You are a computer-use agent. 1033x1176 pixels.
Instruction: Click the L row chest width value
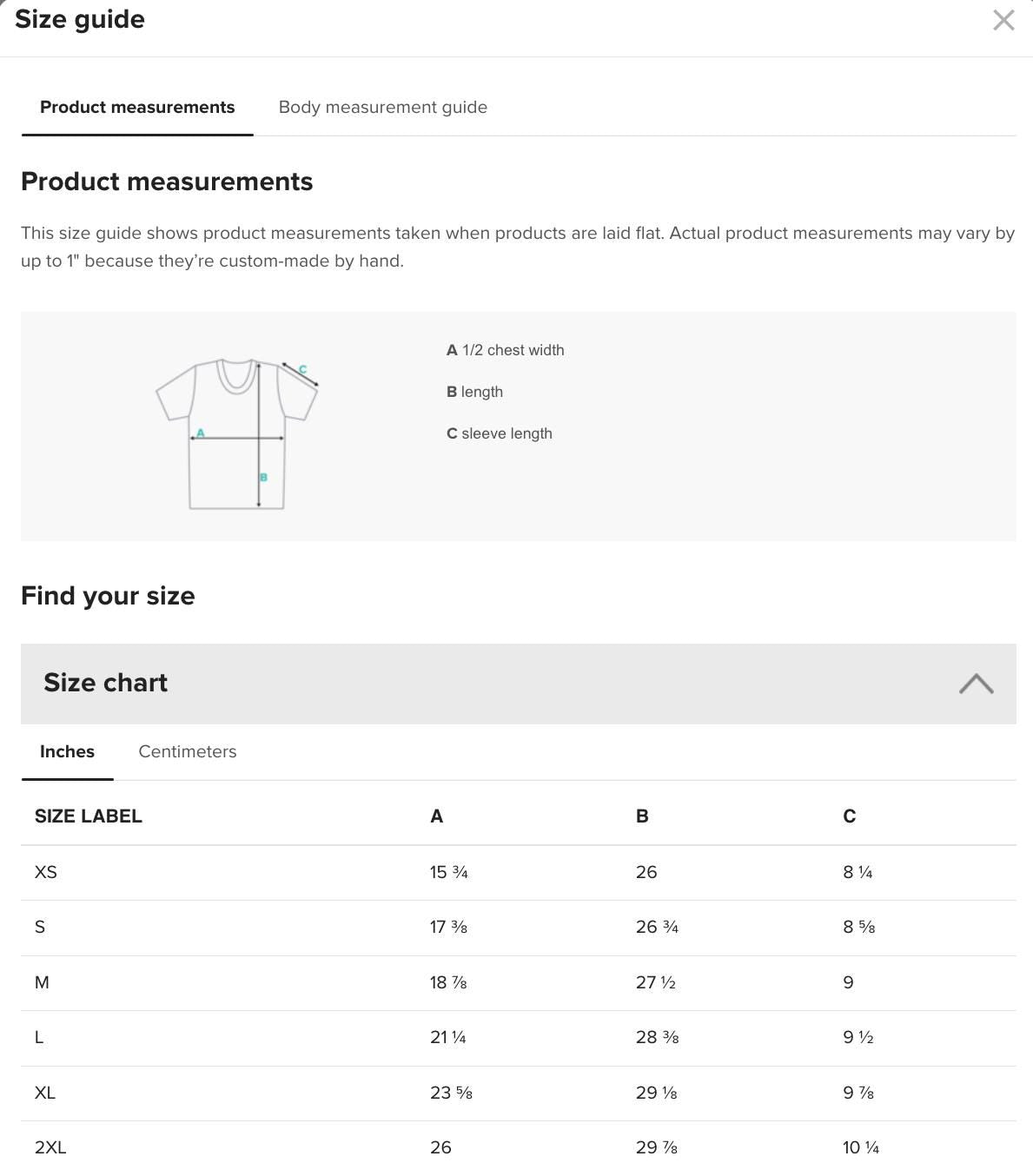pyautogui.click(x=447, y=1037)
